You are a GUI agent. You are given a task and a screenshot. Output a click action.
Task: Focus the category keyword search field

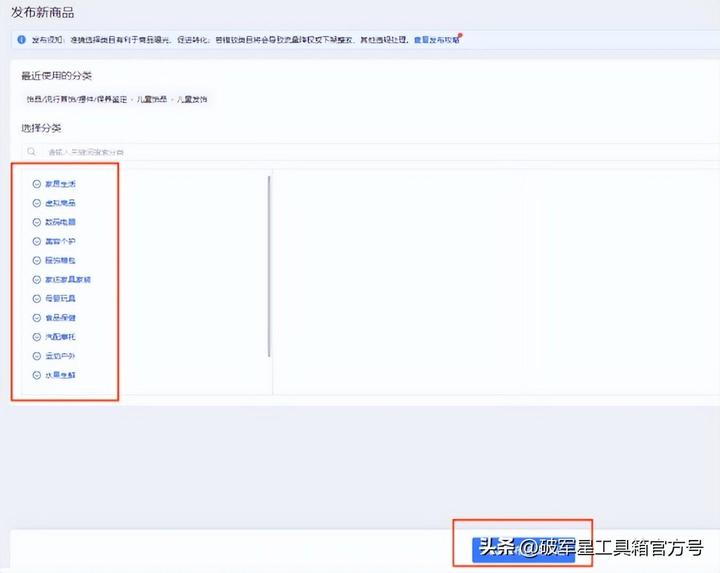point(370,152)
